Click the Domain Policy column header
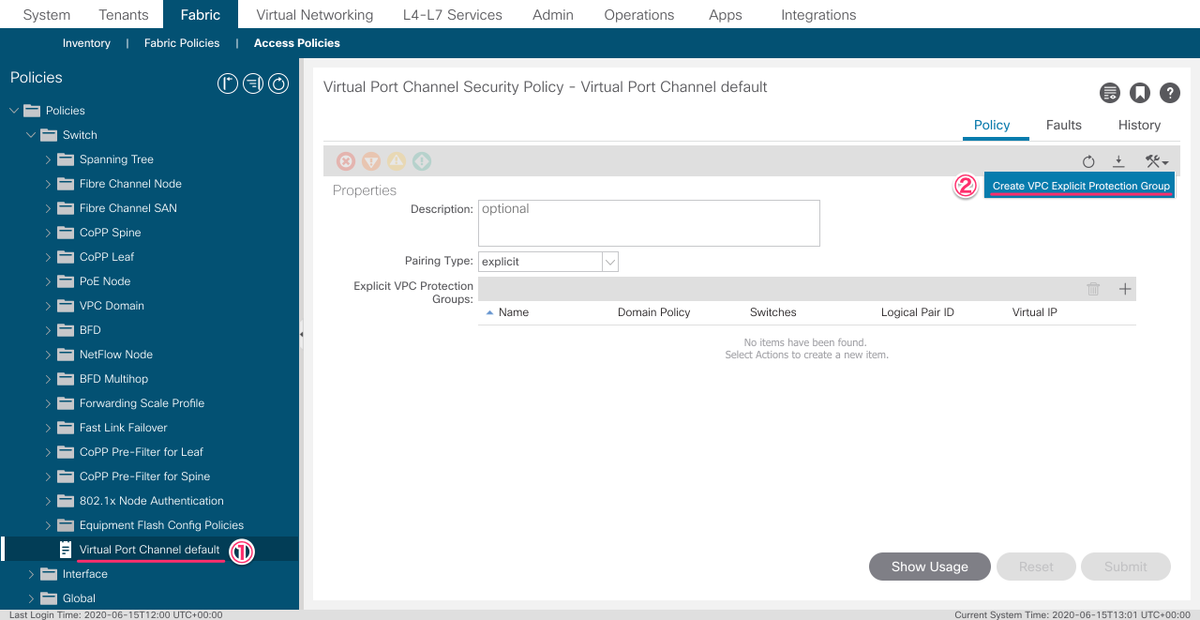 (654, 312)
